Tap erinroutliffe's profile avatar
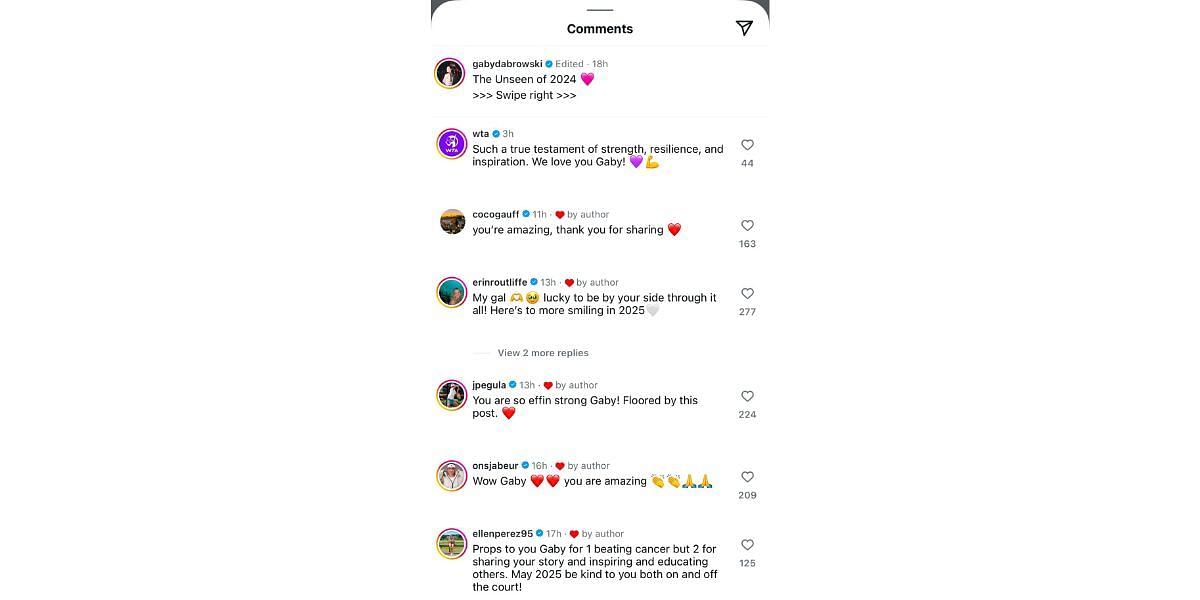The height and width of the screenshot is (600, 1200). (x=452, y=293)
